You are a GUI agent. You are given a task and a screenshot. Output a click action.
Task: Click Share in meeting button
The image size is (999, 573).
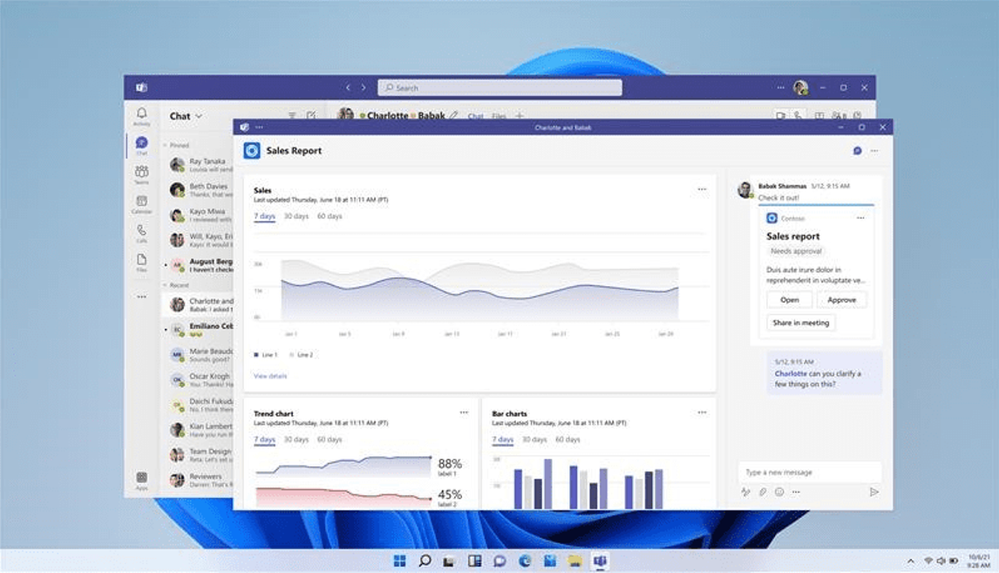[801, 323]
